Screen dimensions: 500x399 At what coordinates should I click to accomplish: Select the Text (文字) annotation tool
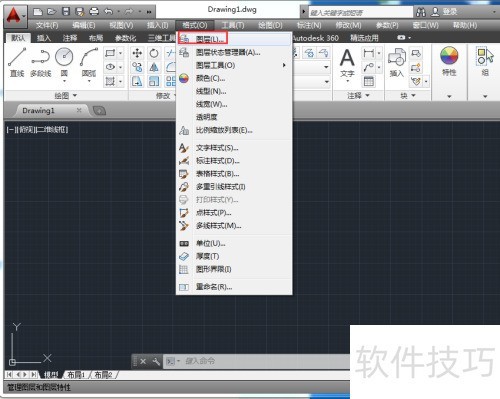[347, 63]
